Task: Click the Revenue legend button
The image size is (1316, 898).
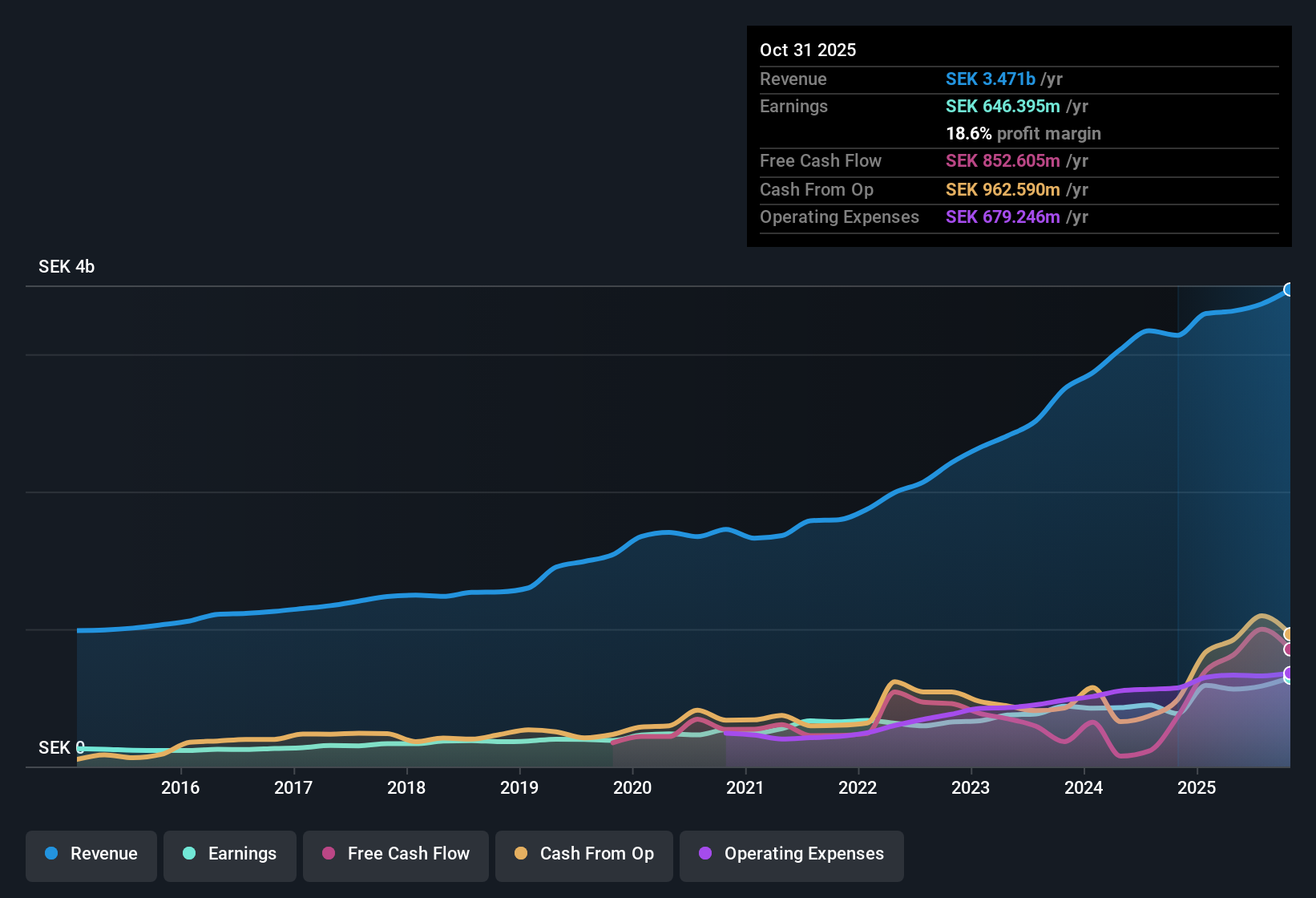Action: pos(91,854)
